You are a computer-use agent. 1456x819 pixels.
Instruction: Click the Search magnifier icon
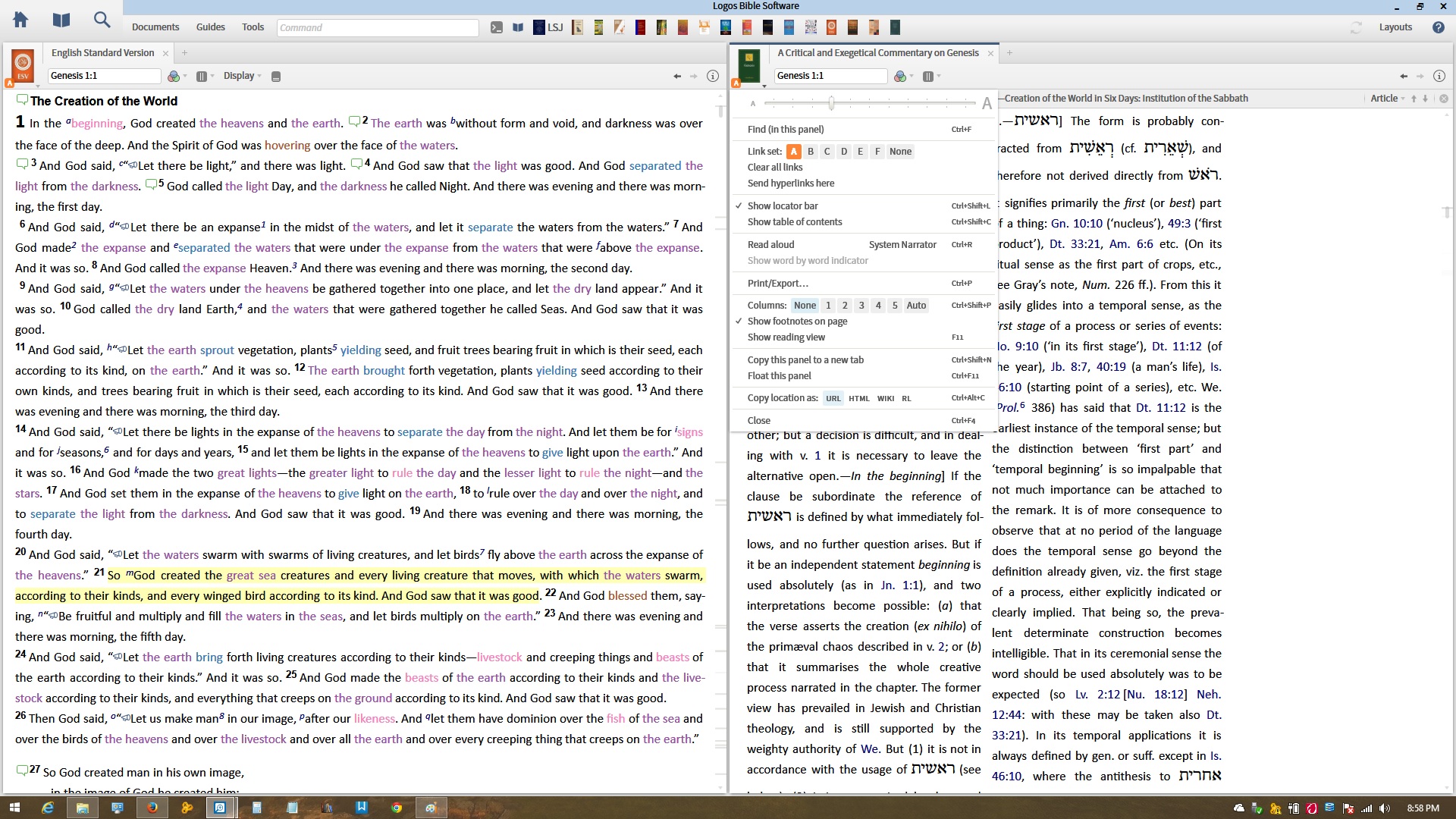[x=102, y=20]
